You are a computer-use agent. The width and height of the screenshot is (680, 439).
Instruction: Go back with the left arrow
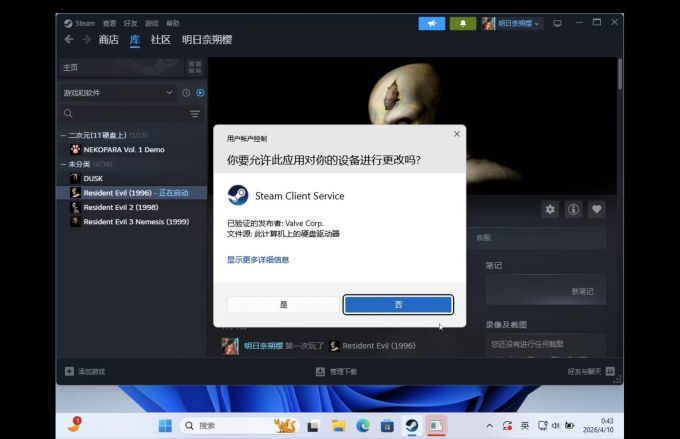(69, 39)
